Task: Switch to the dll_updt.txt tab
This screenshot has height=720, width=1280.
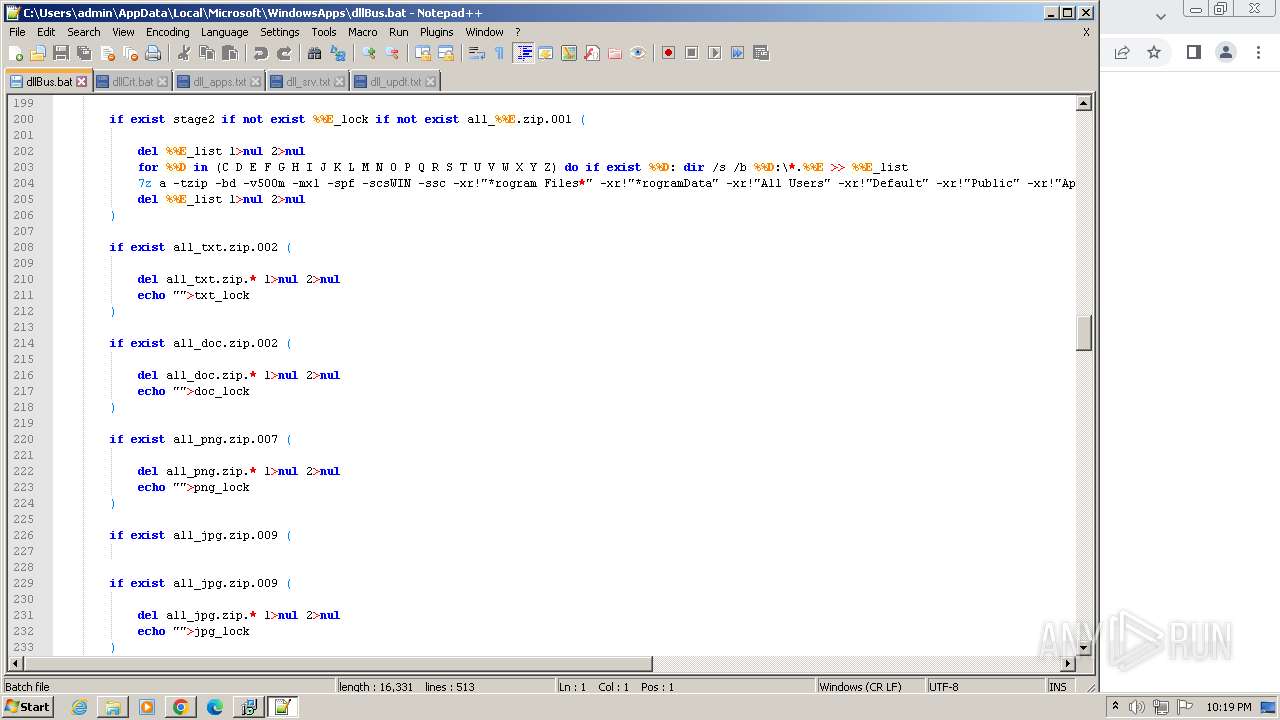Action: (395, 82)
